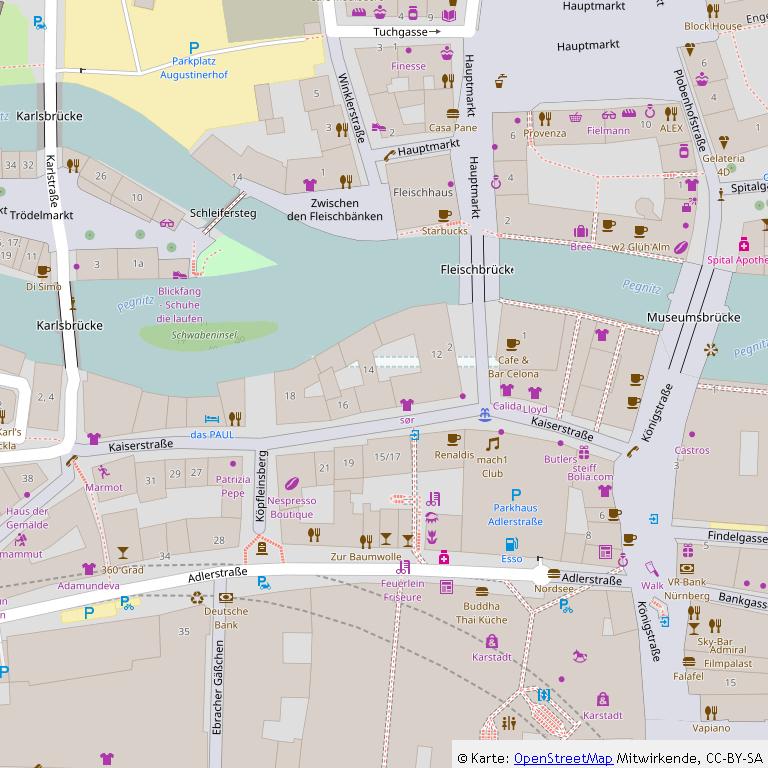768x768 pixels.
Task: Select the recycling icon on Adlerstraße
Action: pos(197,598)
